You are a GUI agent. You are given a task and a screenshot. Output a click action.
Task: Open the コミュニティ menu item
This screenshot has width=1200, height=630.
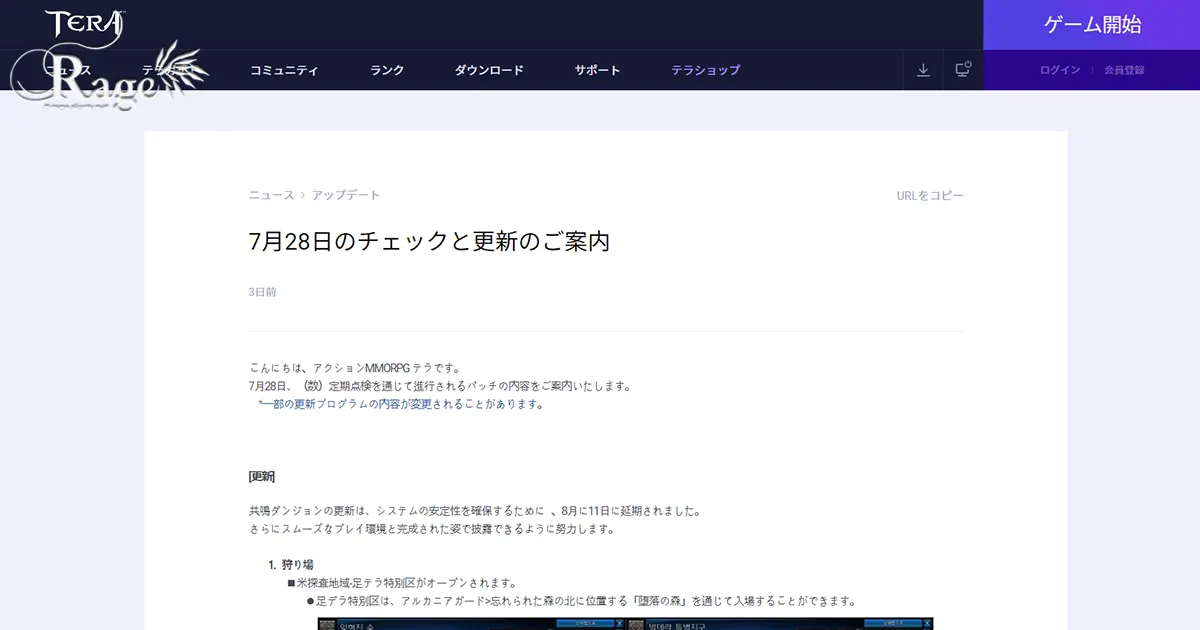click(284, 70)
